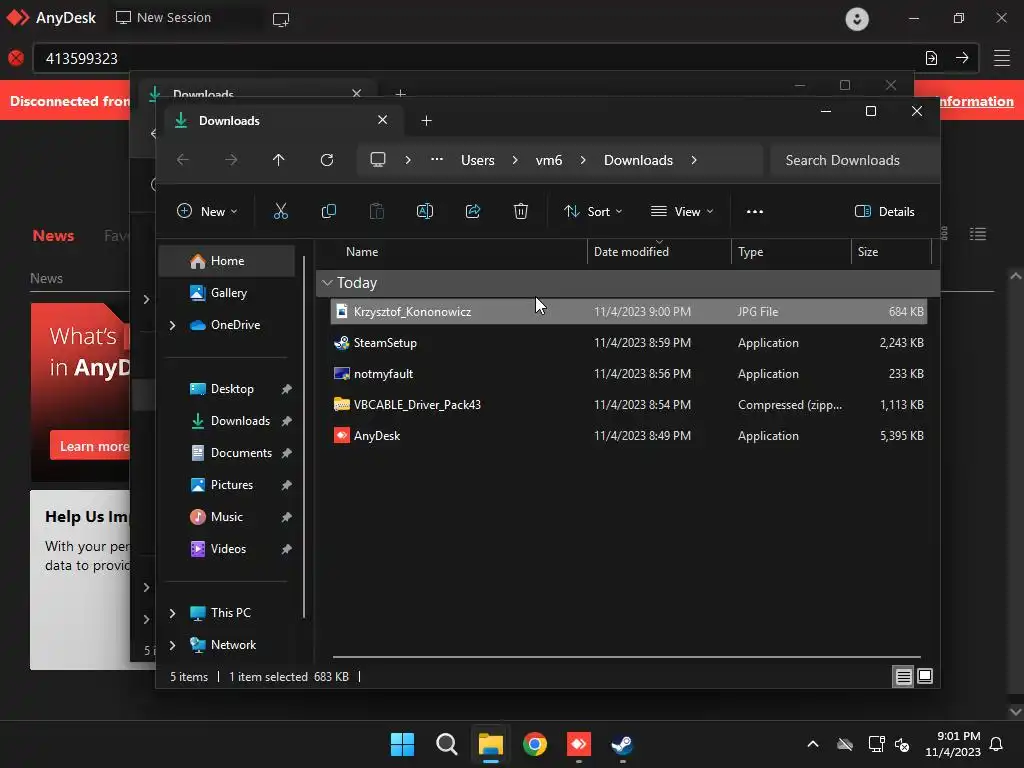Click the Cut scissors icon in Explorer toolbar
This screenshot has height=768, width=1024.
click(x=280, y=212)
